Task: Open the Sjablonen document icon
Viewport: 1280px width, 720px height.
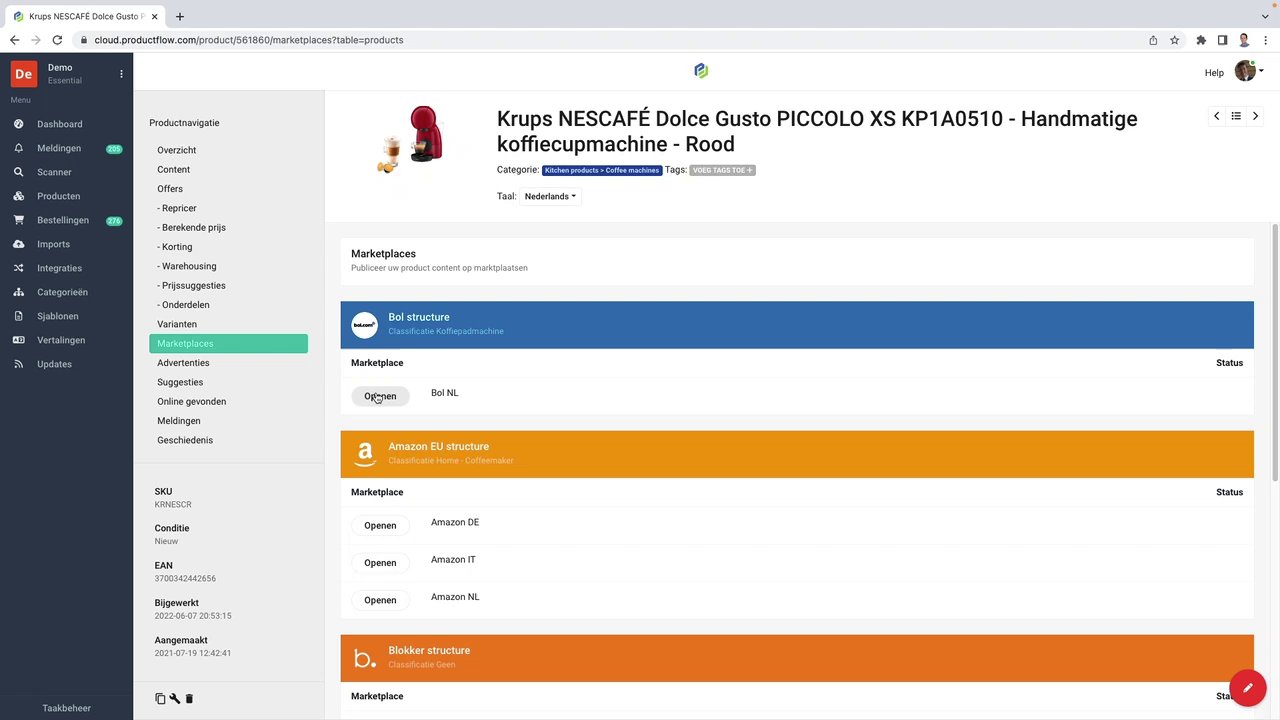Action: tap(18, 316)
